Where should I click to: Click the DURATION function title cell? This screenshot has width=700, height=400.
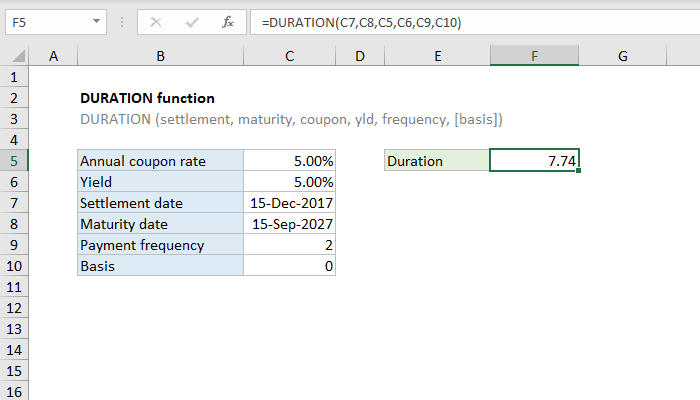[146, 98]
